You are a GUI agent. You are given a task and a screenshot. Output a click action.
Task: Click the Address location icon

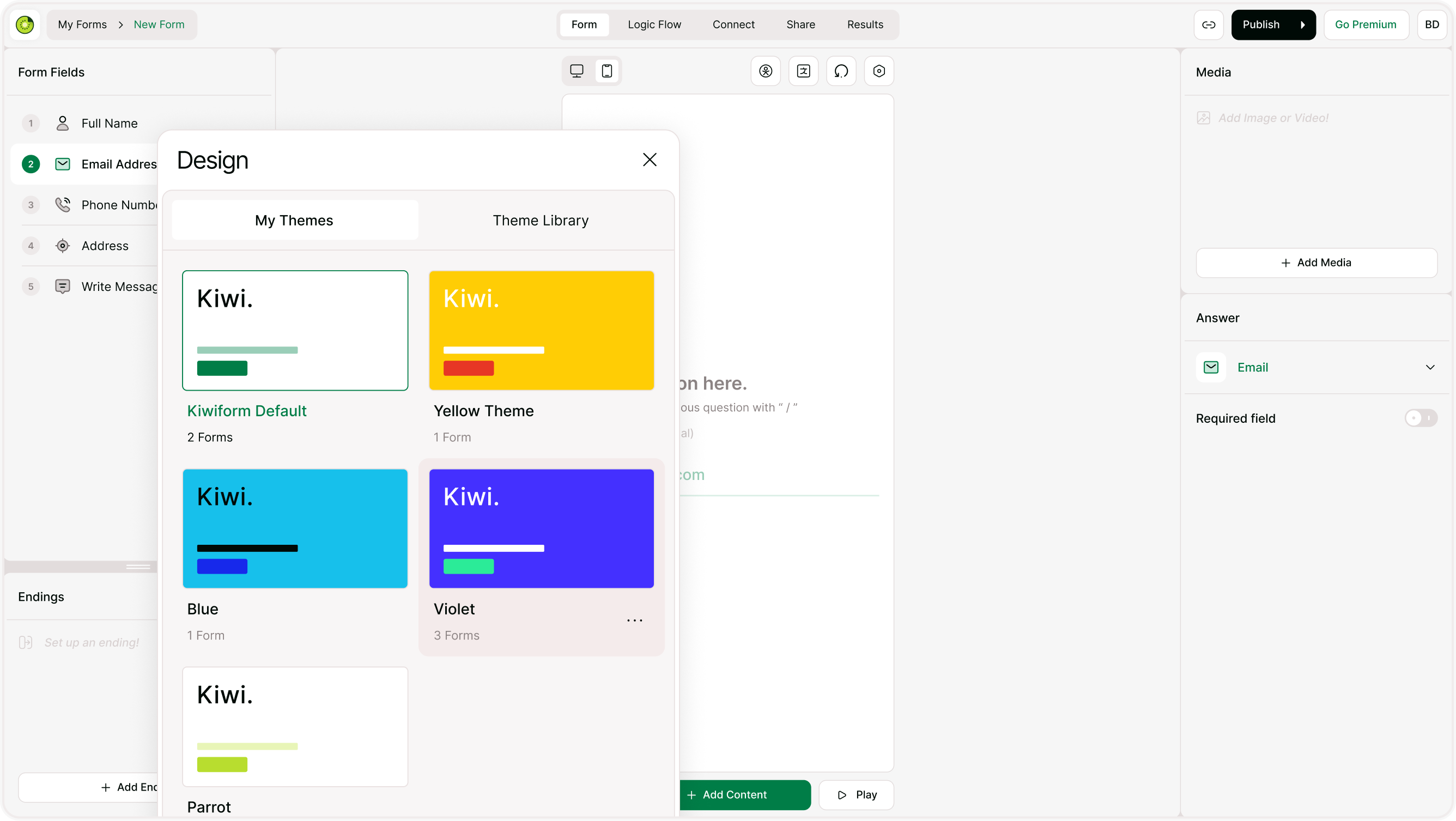(x=62, y=245)
